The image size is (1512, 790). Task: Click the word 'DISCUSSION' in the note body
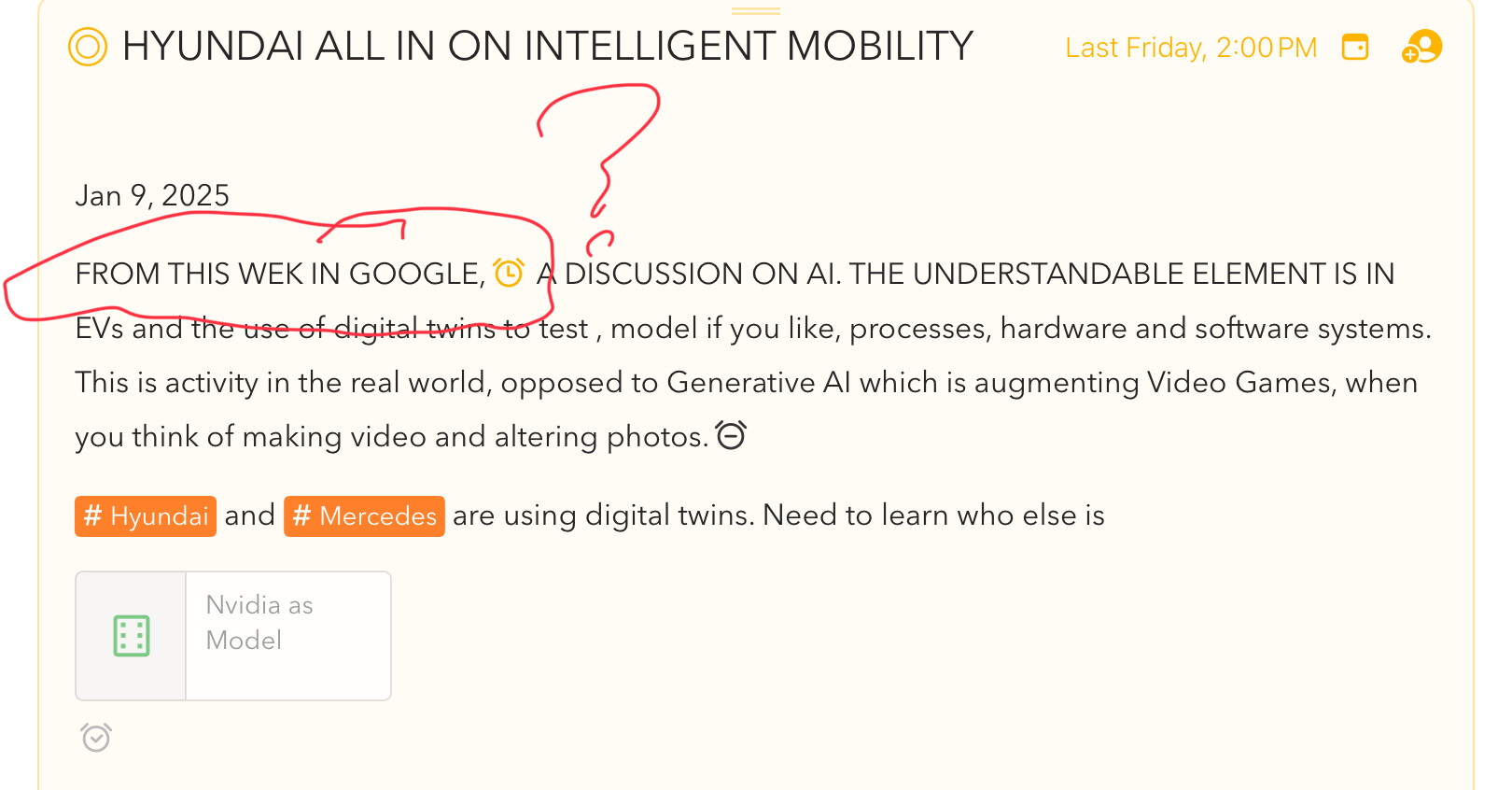coord(654,274)
